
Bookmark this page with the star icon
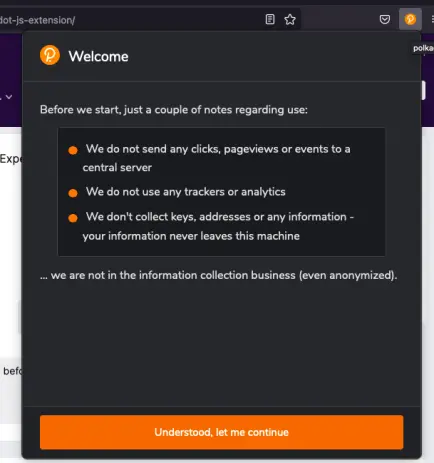coord(290,19)
